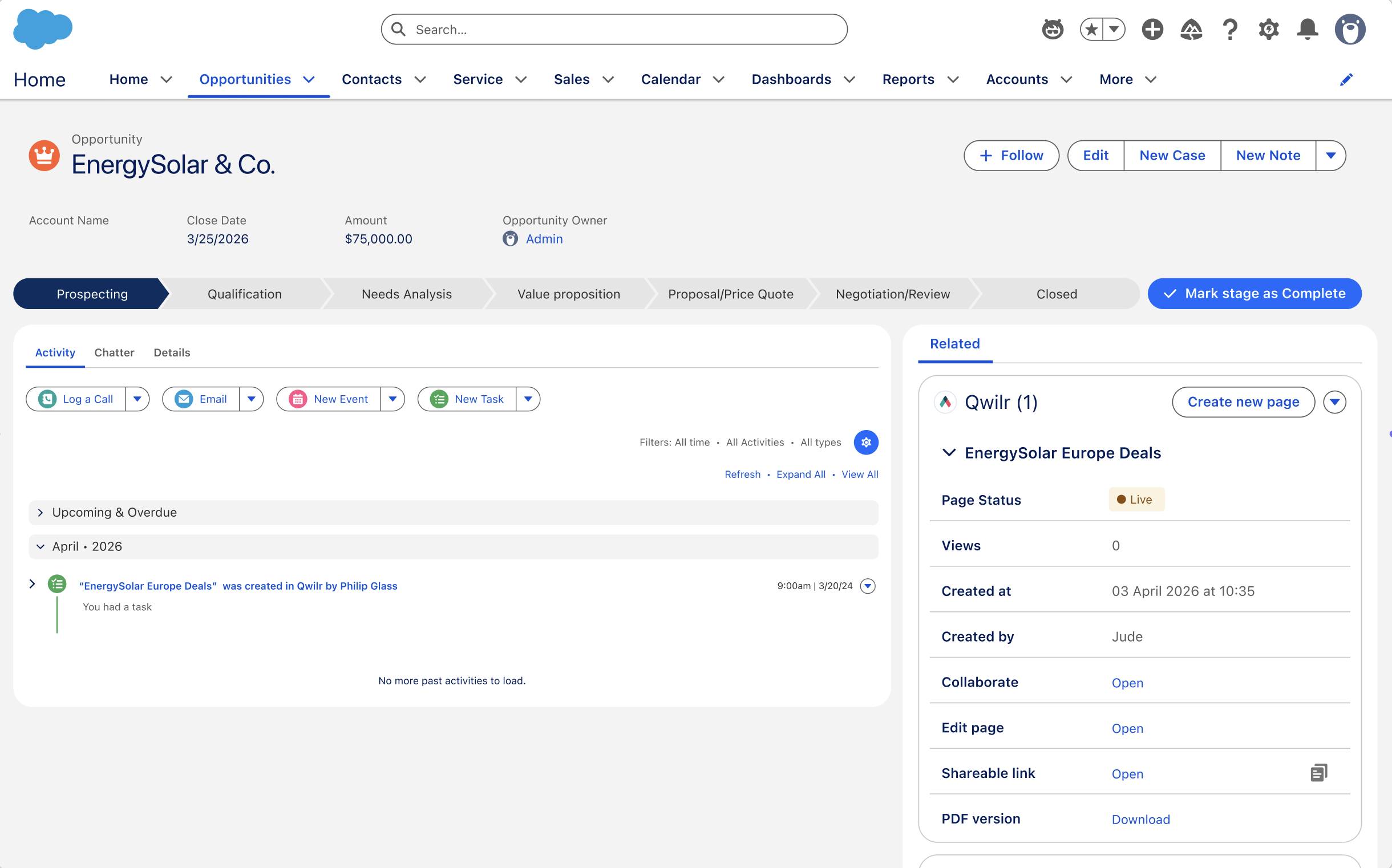
Task: Click the green task icon in timeline
Action: point(57,585)
